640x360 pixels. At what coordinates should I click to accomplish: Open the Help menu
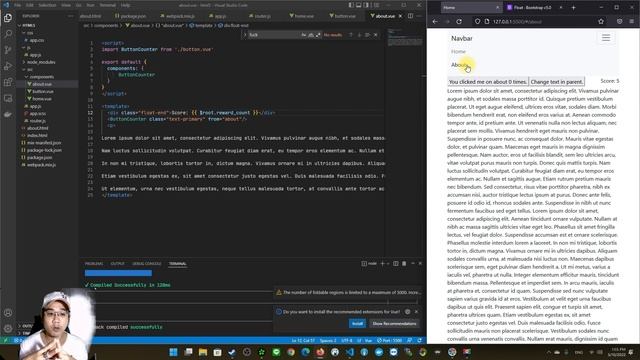[125, 5]
